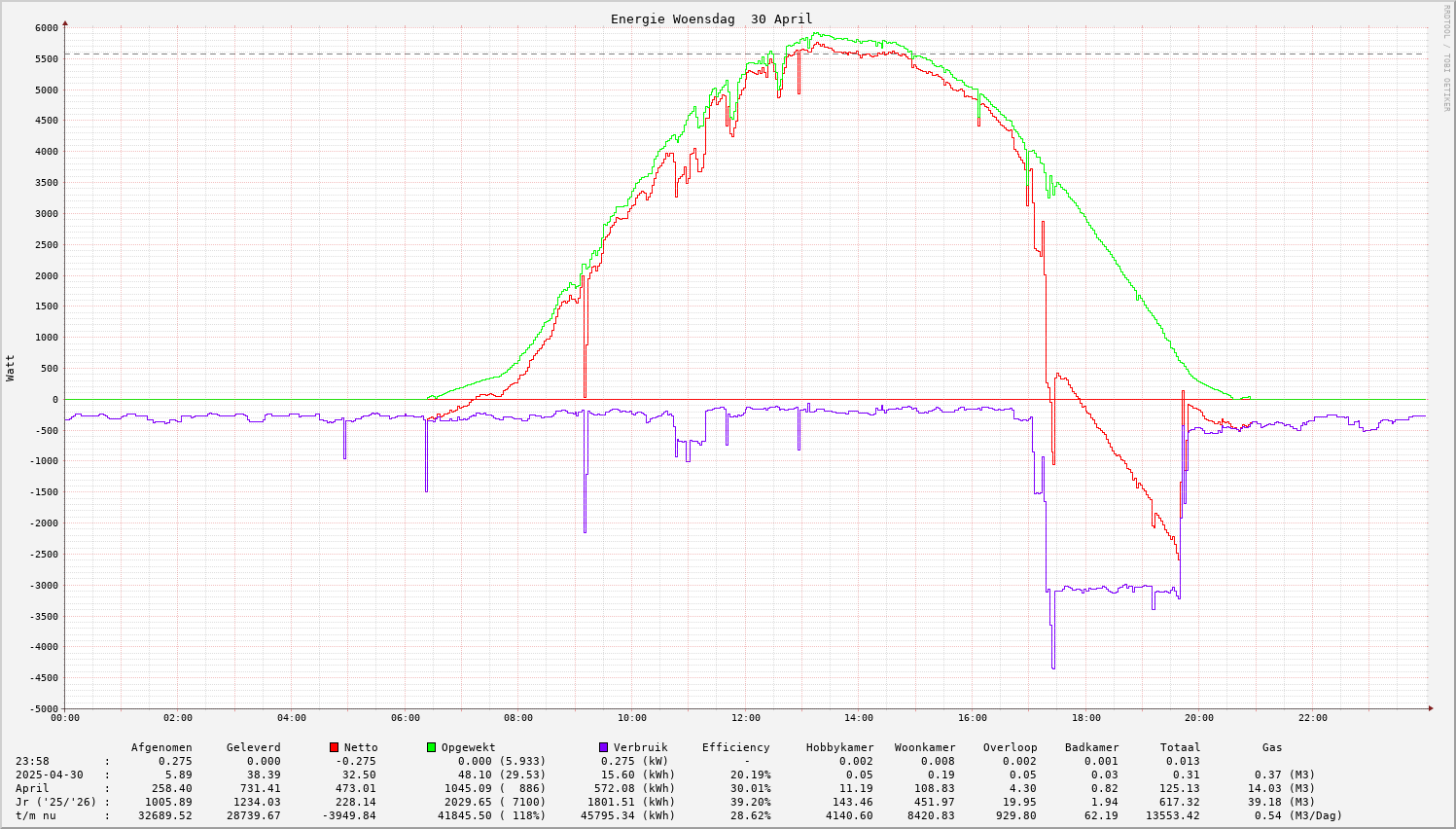Select the Woonkamer column header

click(925, 747)
